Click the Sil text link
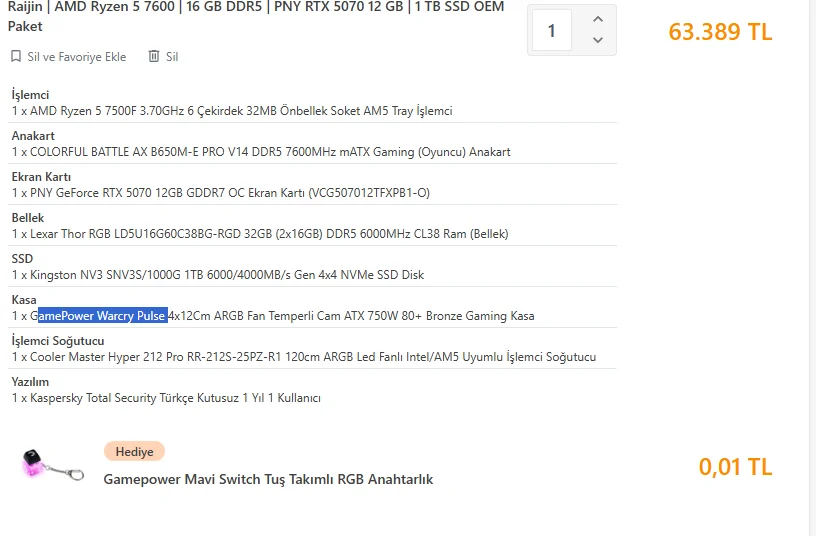 (172, 57)
